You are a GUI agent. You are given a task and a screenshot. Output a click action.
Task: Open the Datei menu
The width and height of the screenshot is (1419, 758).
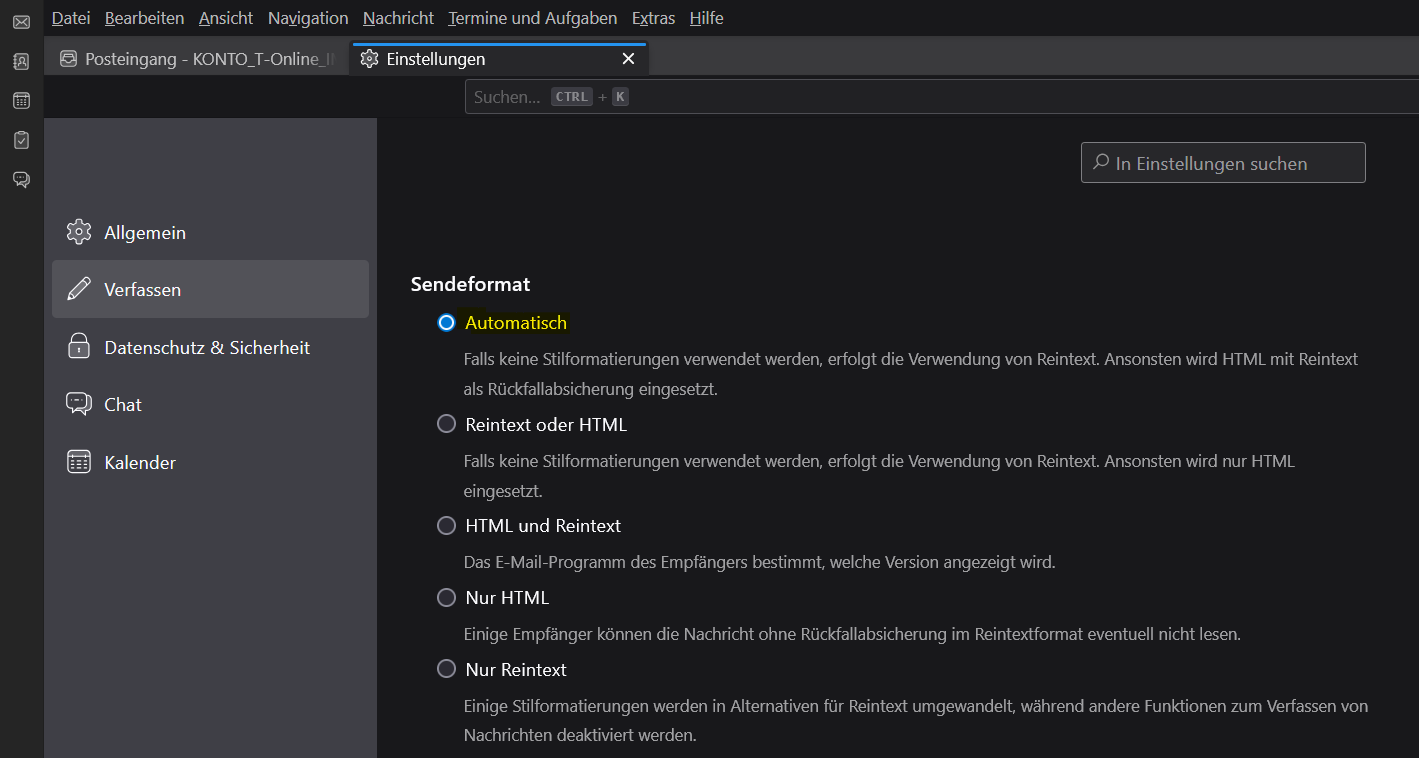(x=70, y=18)
